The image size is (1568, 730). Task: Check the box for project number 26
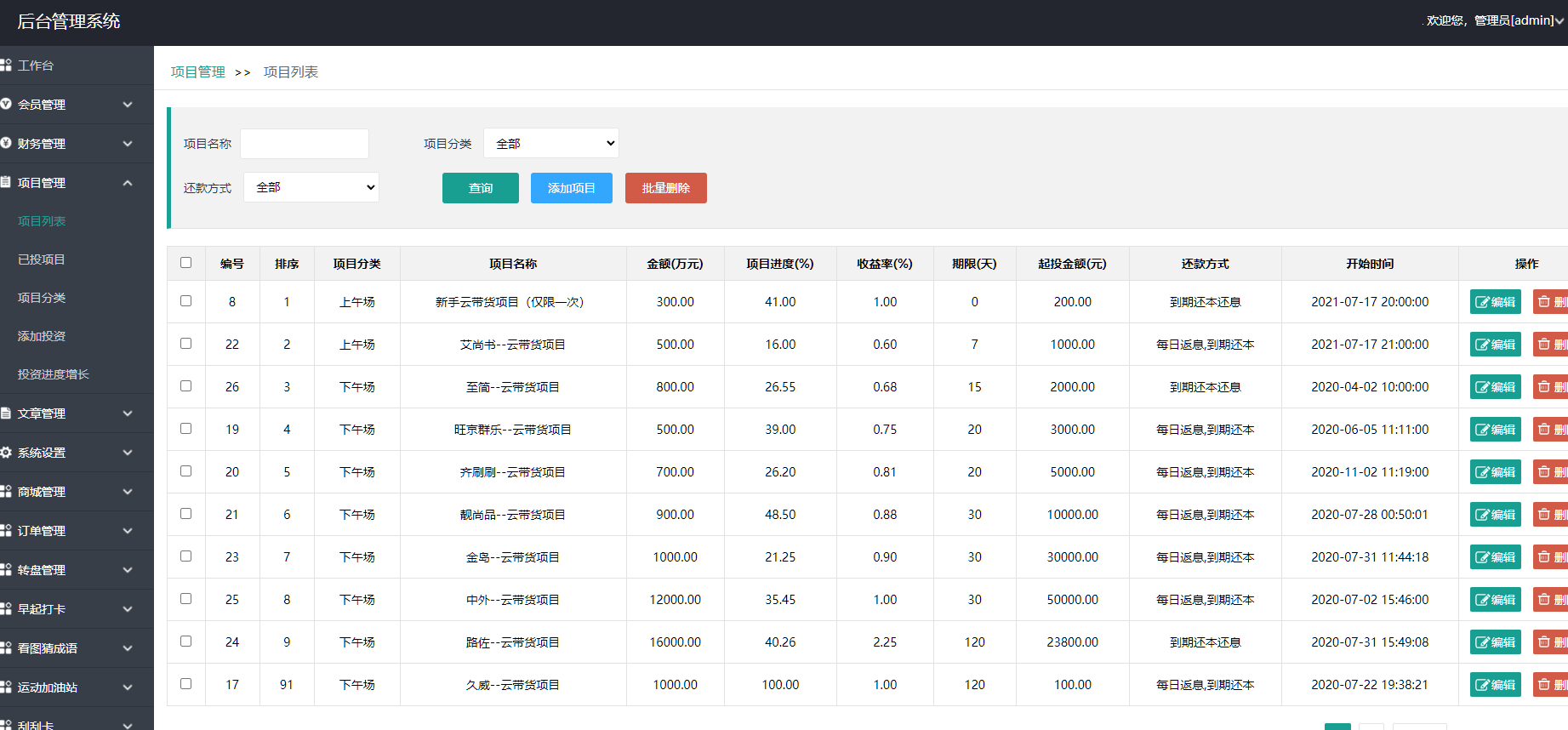[x=186, y=386]
